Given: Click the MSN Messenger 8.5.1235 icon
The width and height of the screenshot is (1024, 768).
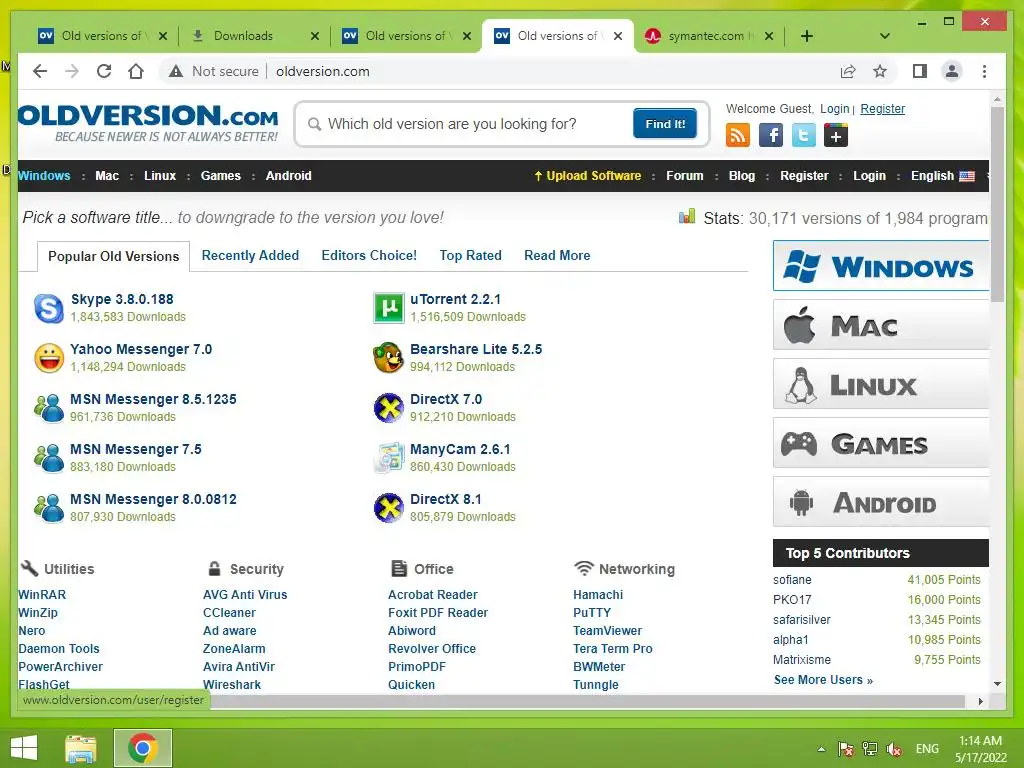Looking at the screenshot, I should pos(48,408).
